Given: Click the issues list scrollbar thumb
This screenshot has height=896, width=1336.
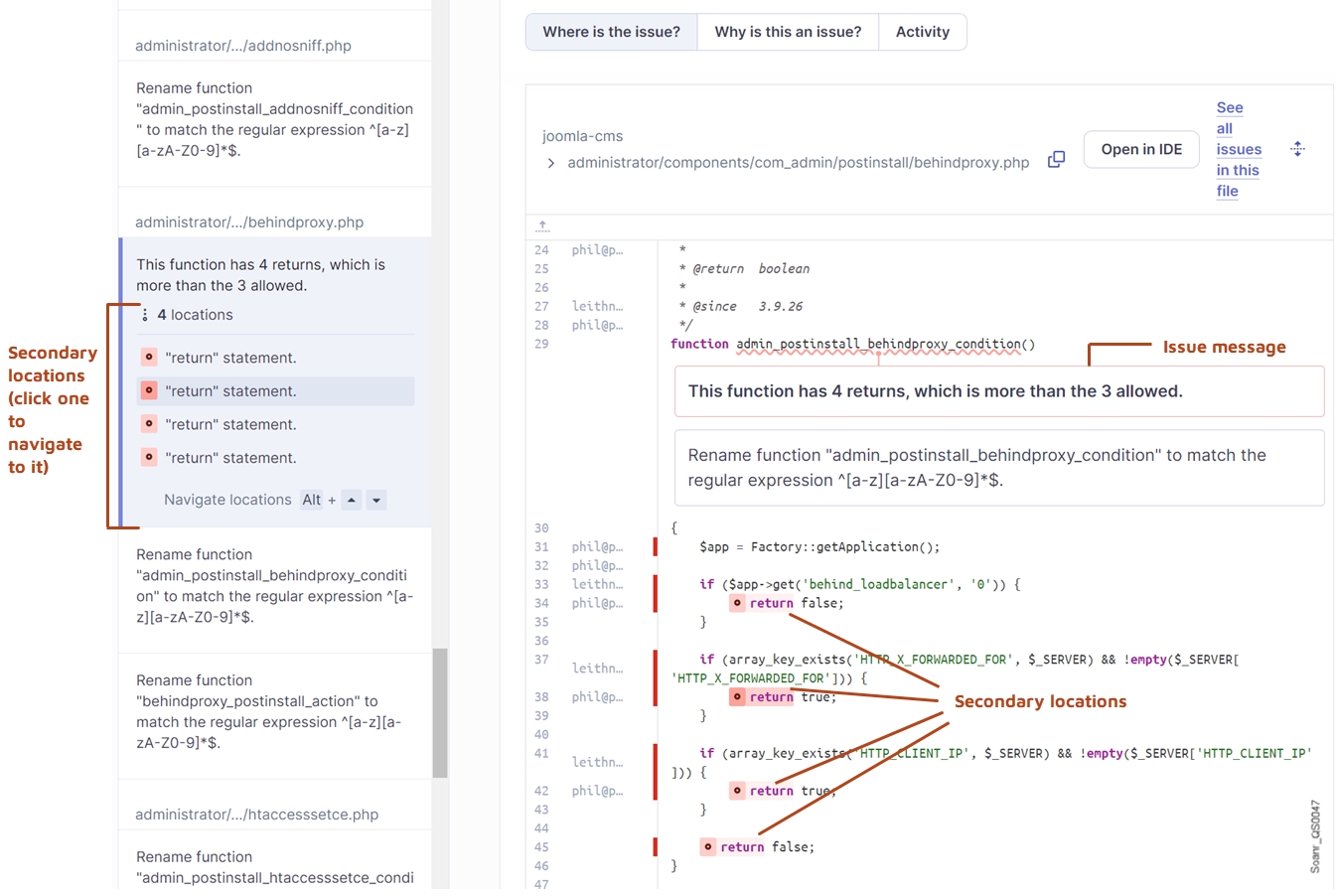Looking at the screenshot, I should click(x=440, y=712).
